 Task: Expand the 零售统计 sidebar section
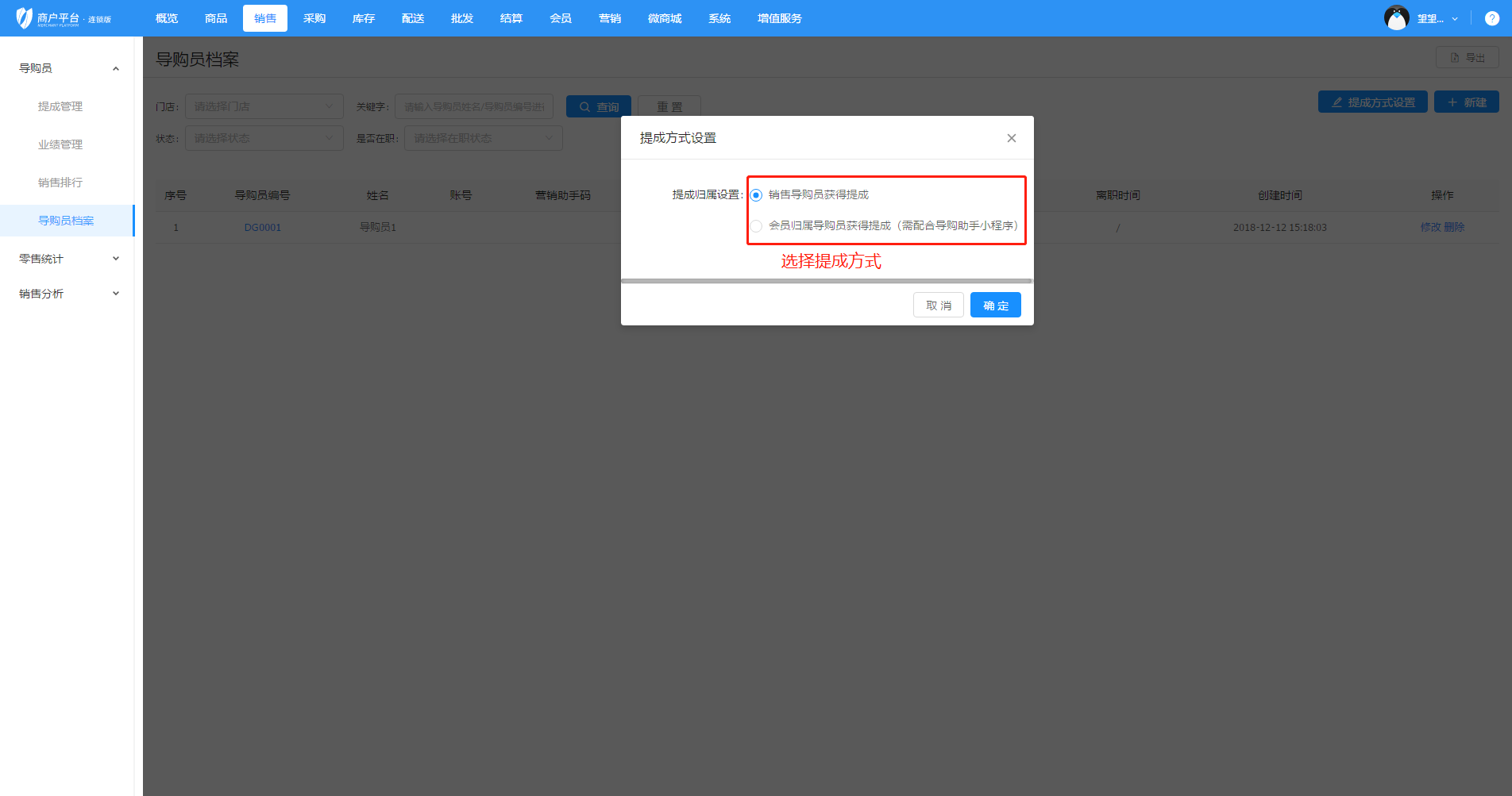tap(67, 259)
